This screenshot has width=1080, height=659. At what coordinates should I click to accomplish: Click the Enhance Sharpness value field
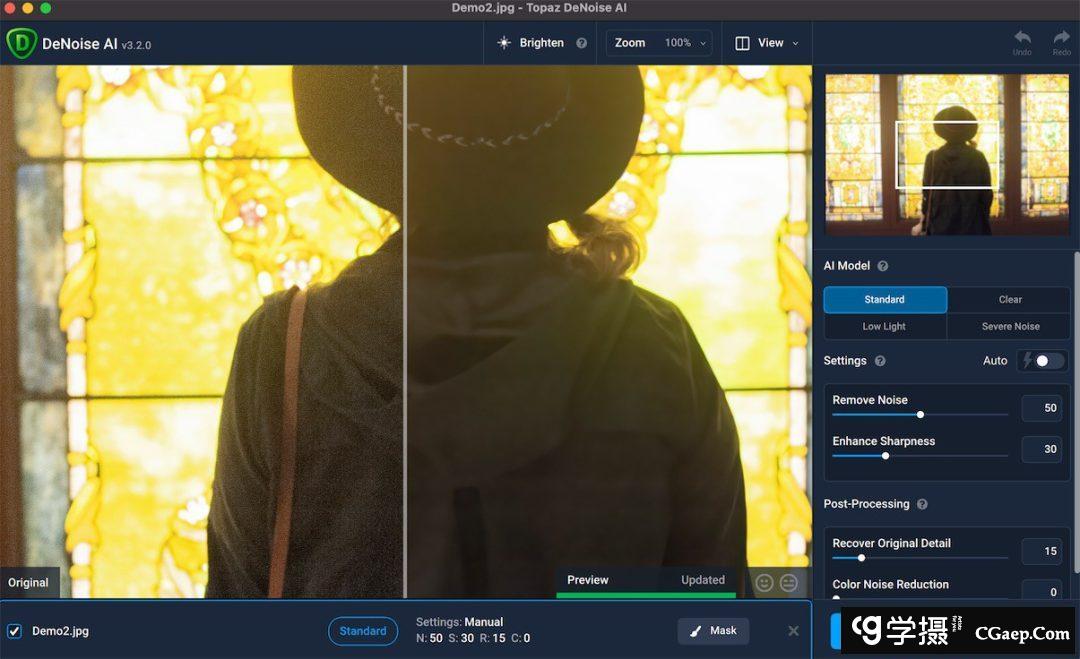(x=1042, y=449)
